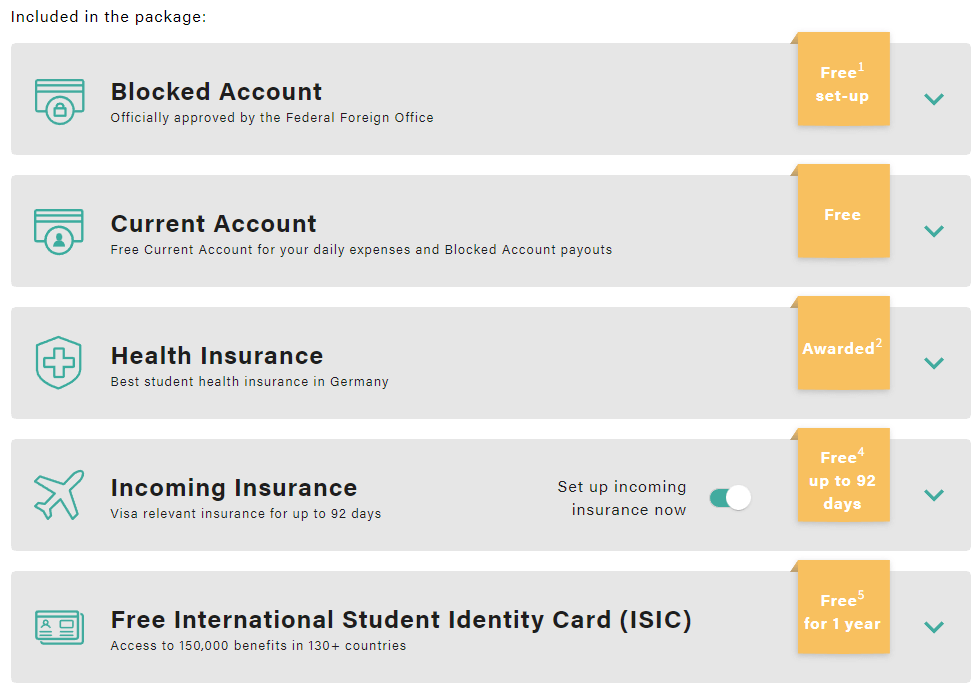The width and height of the screenshot is (979, 689).
Task: Click the ISIC identity card icon
Action: [x=60, y=627]
